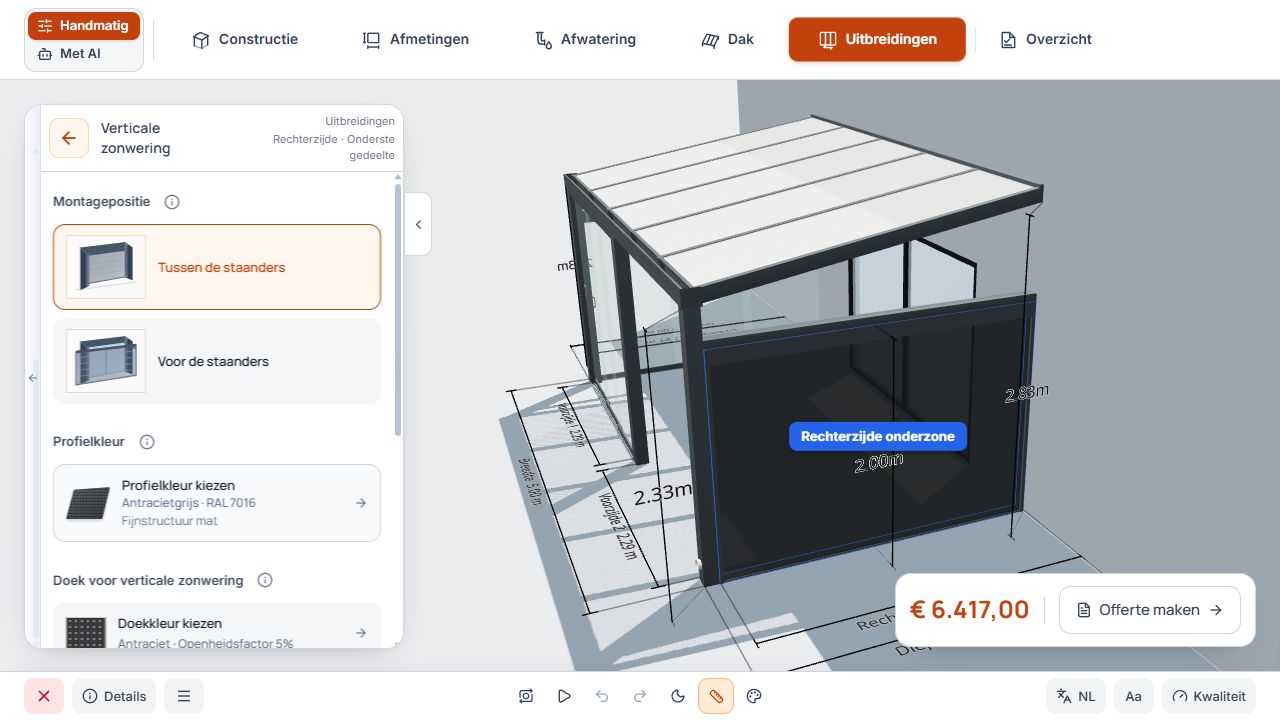Click the Constructie cube icon

[201, 40]
